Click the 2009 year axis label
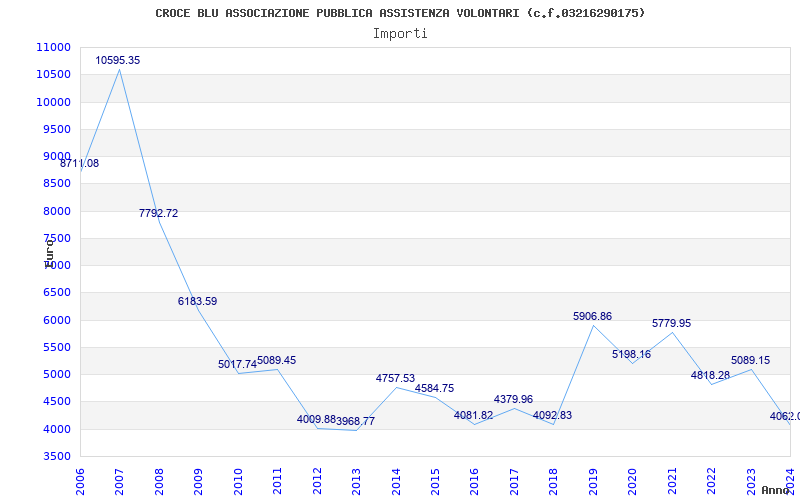Image resolution: width=800 pixels, height=500 pixels. coord(198,482)
